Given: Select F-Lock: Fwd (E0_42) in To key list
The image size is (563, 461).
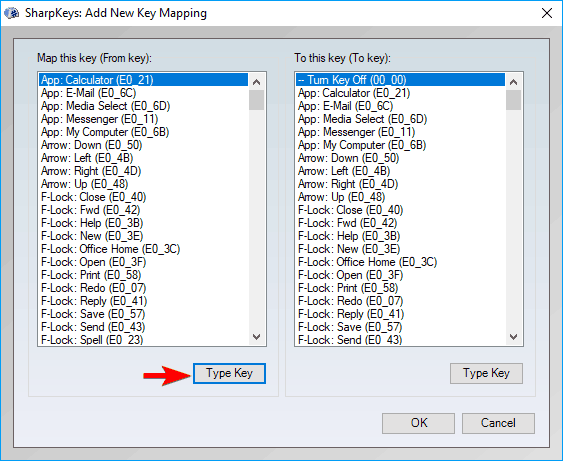Looking at the screenshot, I should tap(400, 223).
